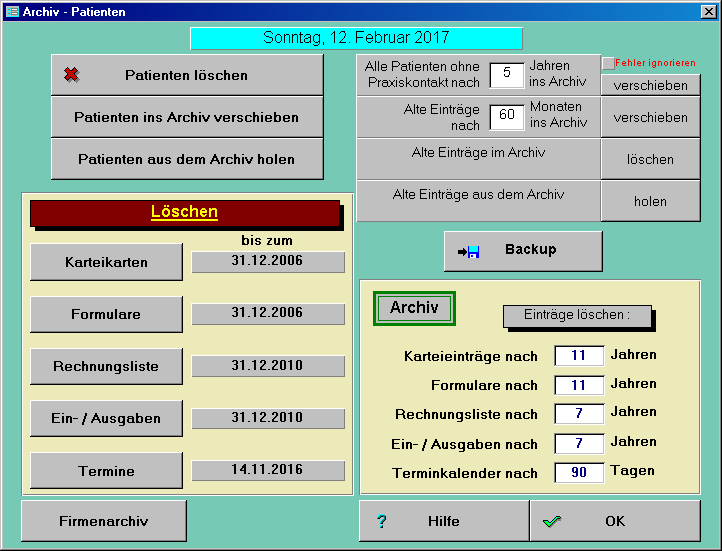Confirm with the green checkmark OK button
The height and width of the screenshot is (551, 722).
click(614, 521)
